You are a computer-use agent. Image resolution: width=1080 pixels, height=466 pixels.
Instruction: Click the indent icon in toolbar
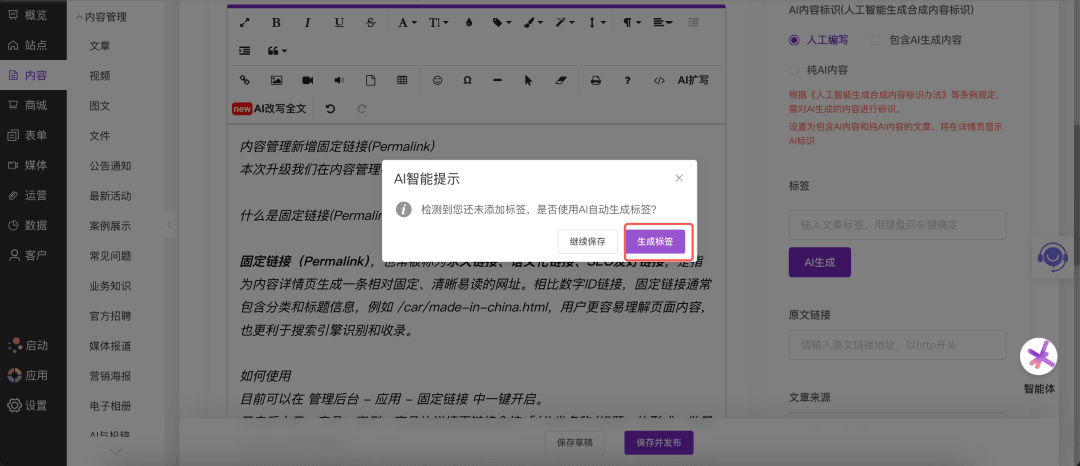click(x=245, y=51)
